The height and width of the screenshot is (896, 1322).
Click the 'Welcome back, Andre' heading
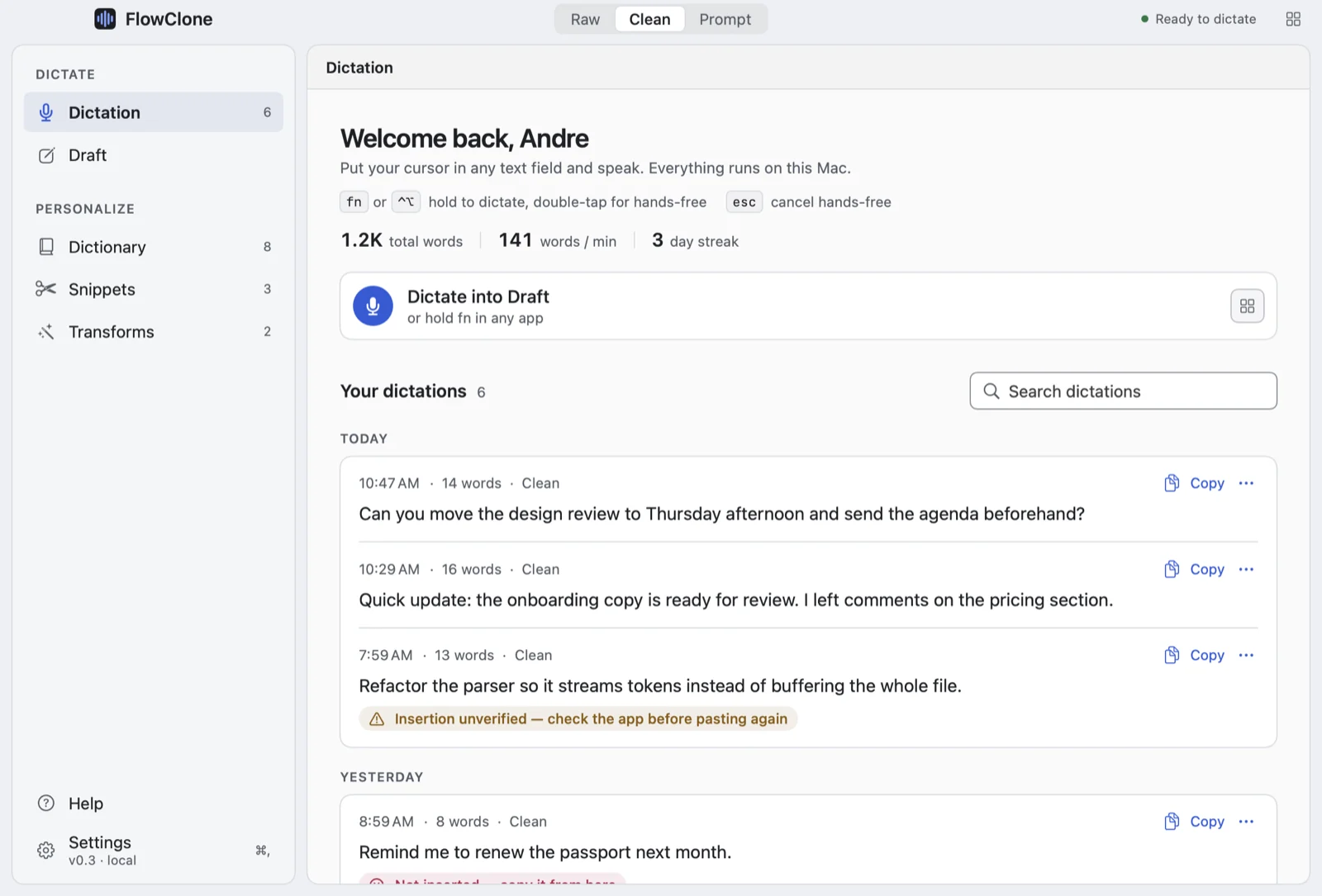point(464,139)
